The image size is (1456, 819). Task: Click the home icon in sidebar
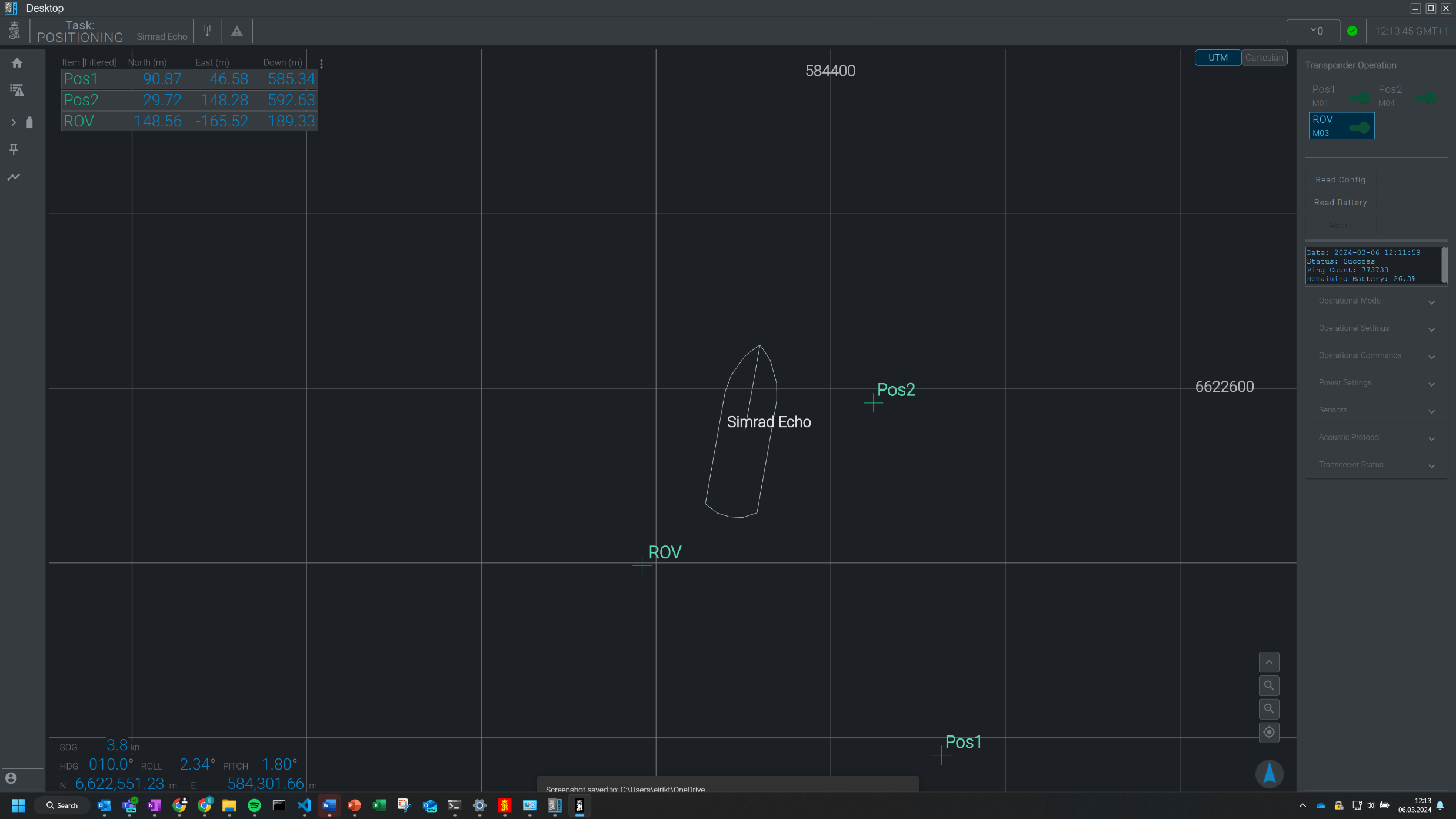[x=17, y=63]
